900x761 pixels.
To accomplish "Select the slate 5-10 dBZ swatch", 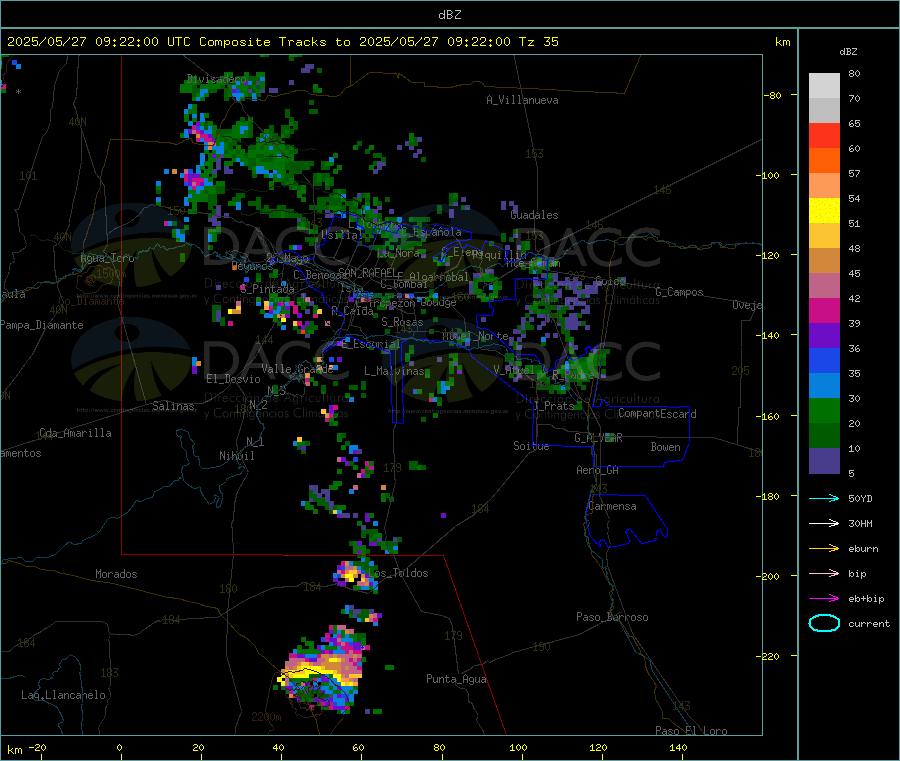I will 824,461.
